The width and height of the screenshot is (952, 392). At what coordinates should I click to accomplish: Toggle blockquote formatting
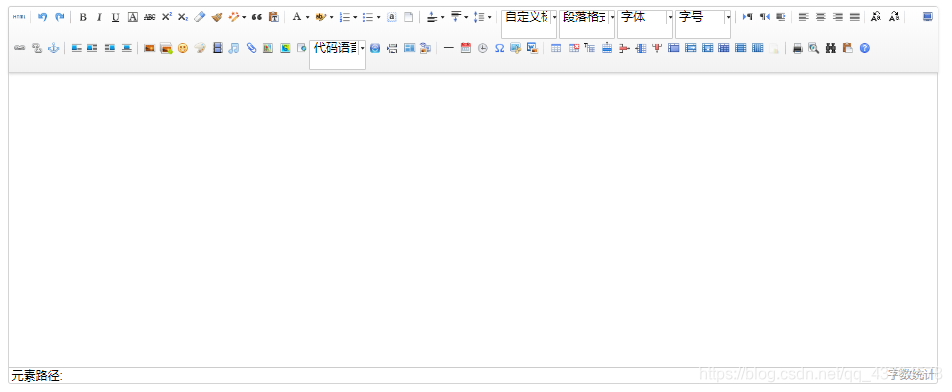(x=257, y=17)
